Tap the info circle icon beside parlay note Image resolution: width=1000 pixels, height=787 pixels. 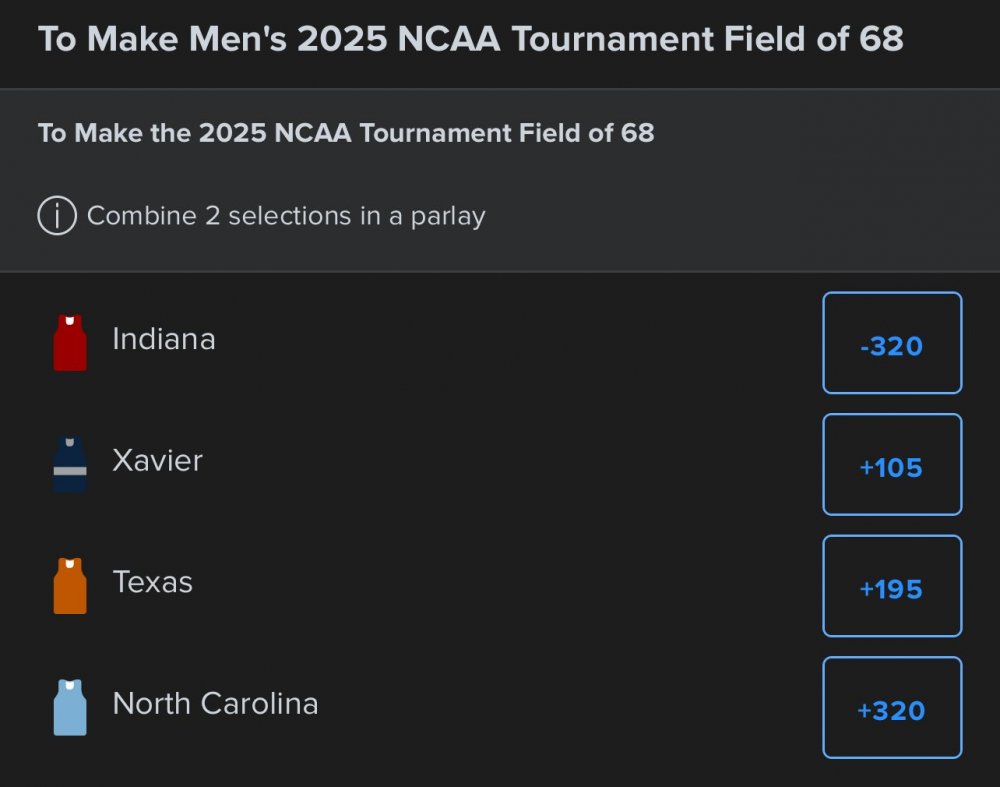pyautogui.click(x=57, y=216)
